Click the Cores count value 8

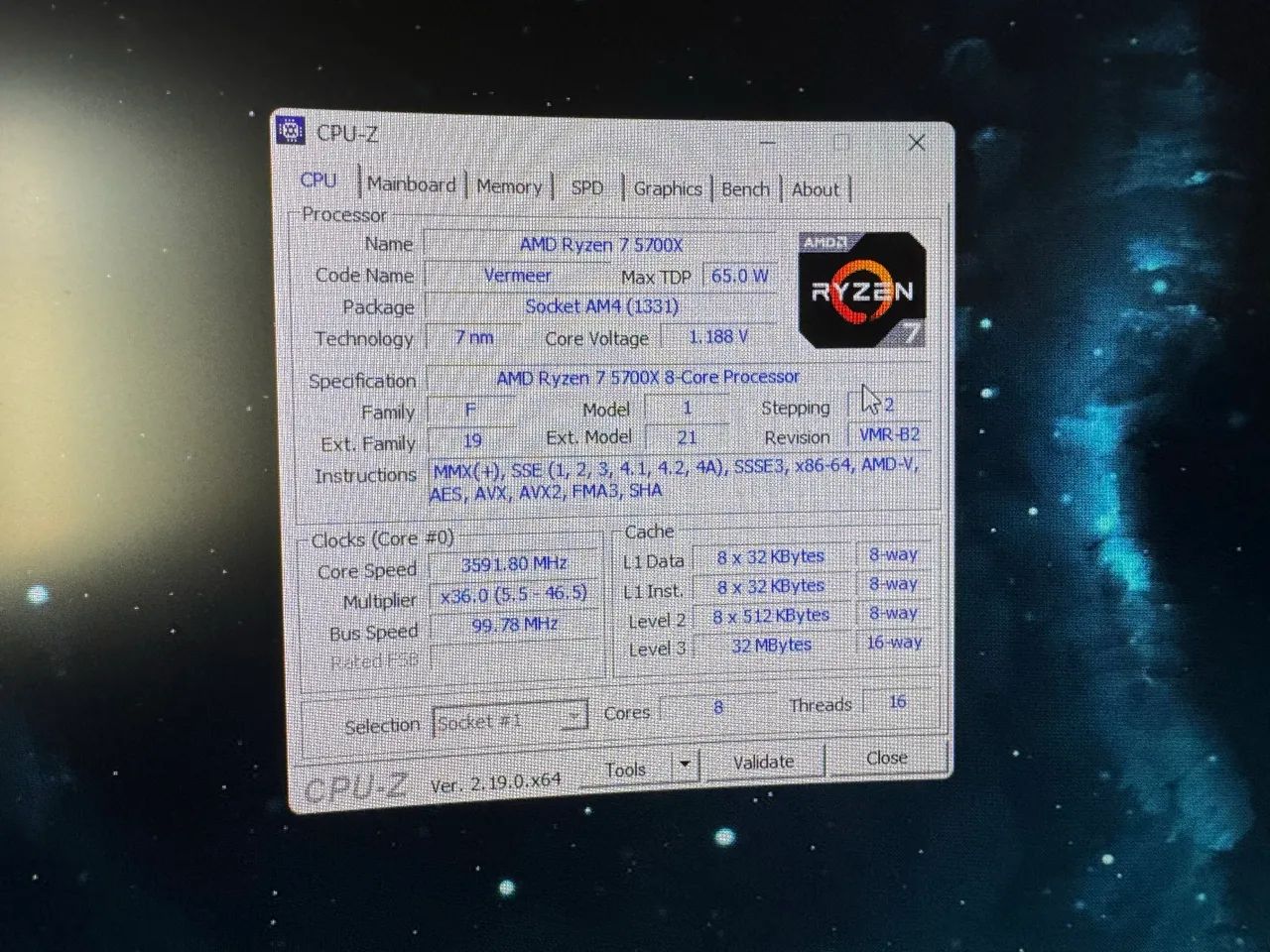[718, 708]
